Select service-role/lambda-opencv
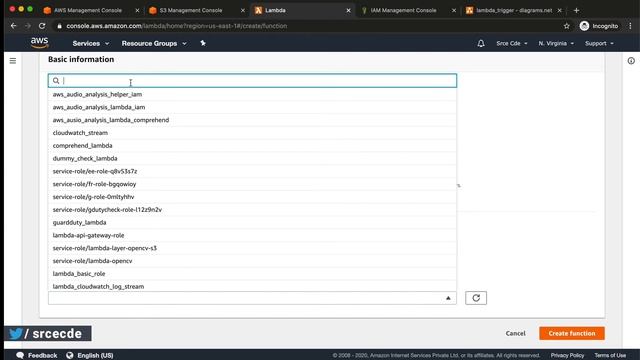This screenshot has height=360, width=640. click(252, 261)
